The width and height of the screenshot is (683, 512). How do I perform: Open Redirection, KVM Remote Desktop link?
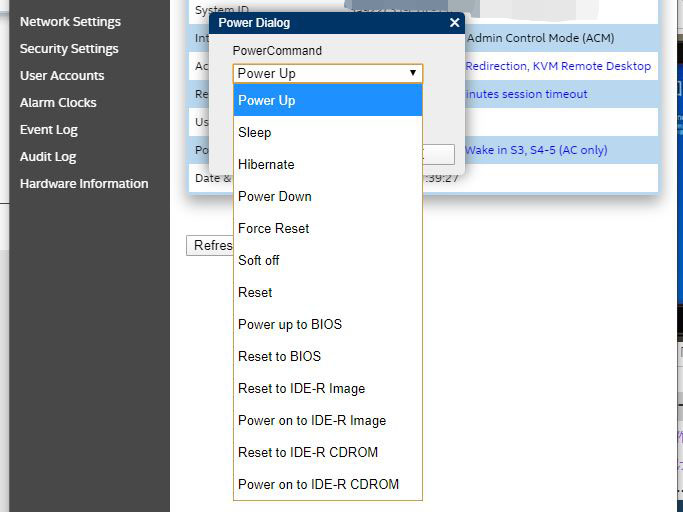[x=558, y=66]
